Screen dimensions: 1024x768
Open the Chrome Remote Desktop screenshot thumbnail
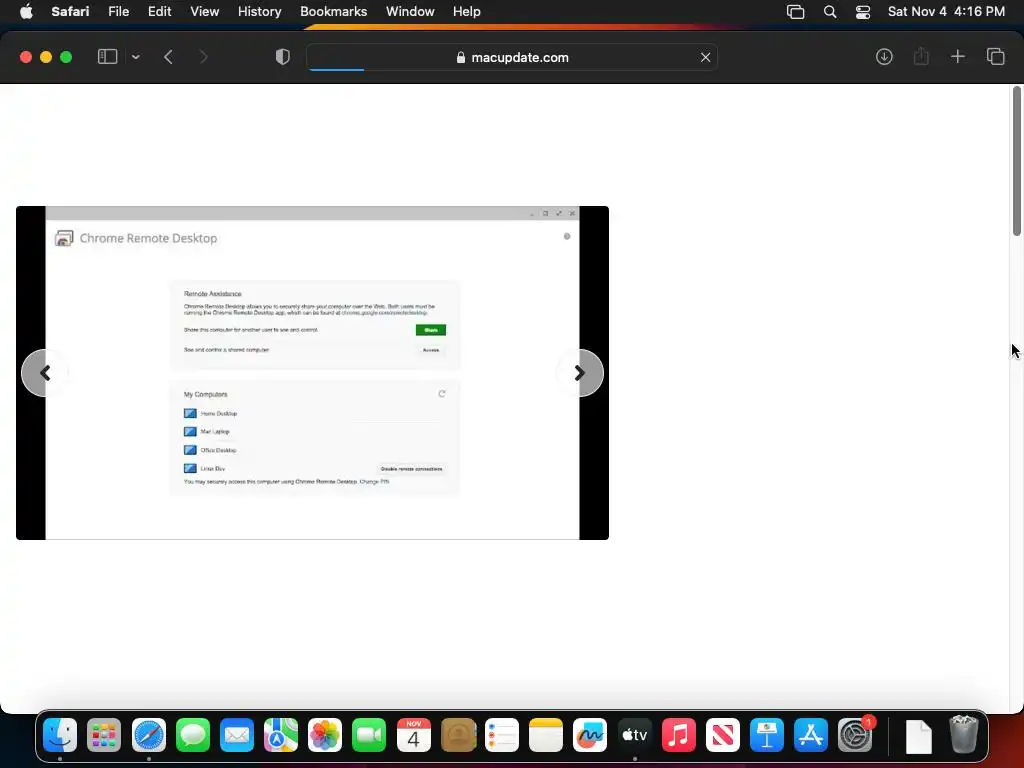[312, 373]
